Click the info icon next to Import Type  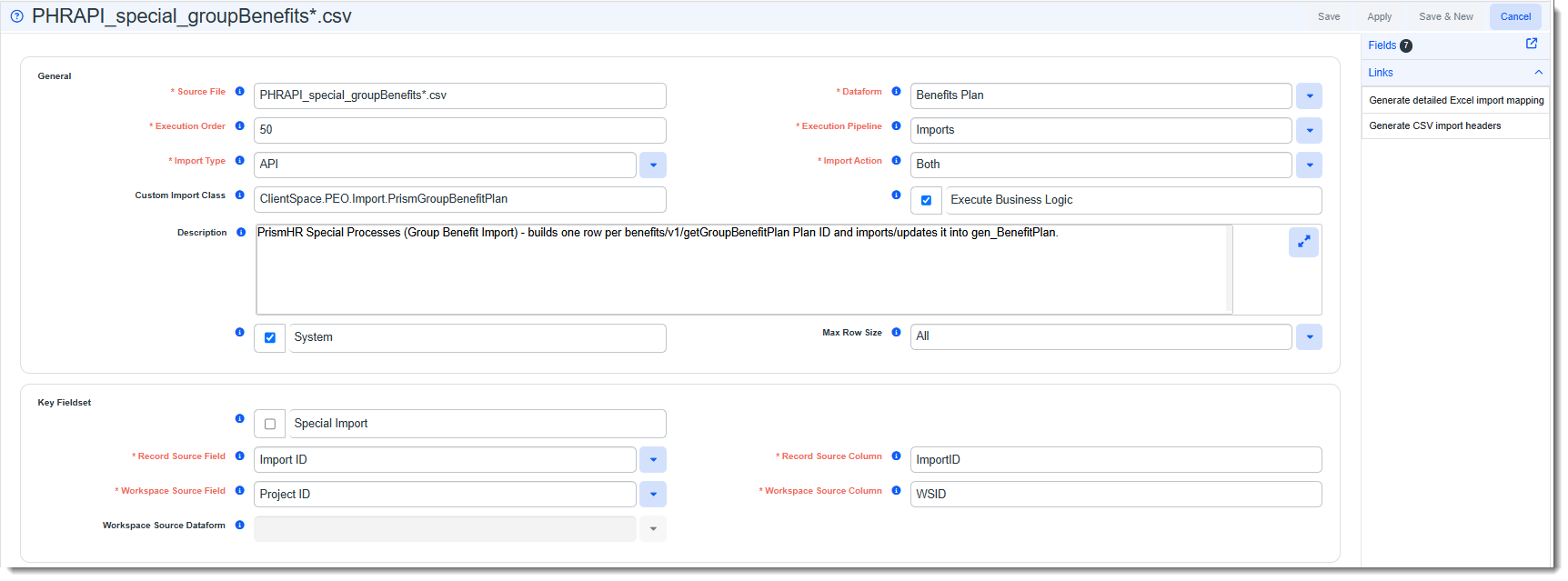240,160
